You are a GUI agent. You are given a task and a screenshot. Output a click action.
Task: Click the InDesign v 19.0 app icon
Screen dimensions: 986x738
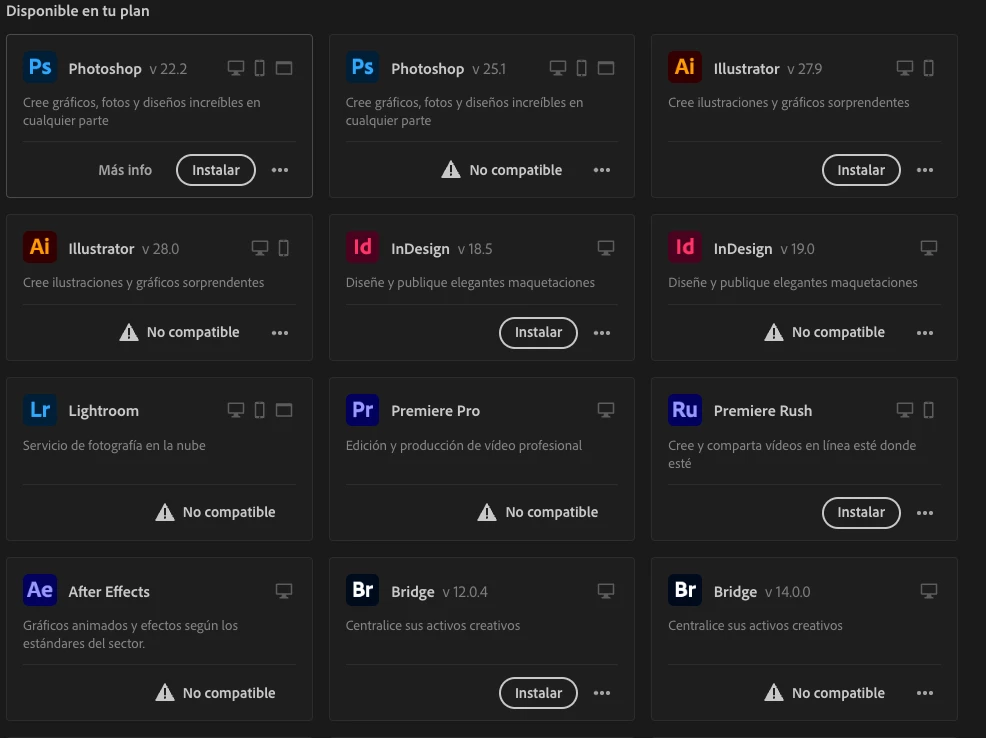tap(685, 246)
